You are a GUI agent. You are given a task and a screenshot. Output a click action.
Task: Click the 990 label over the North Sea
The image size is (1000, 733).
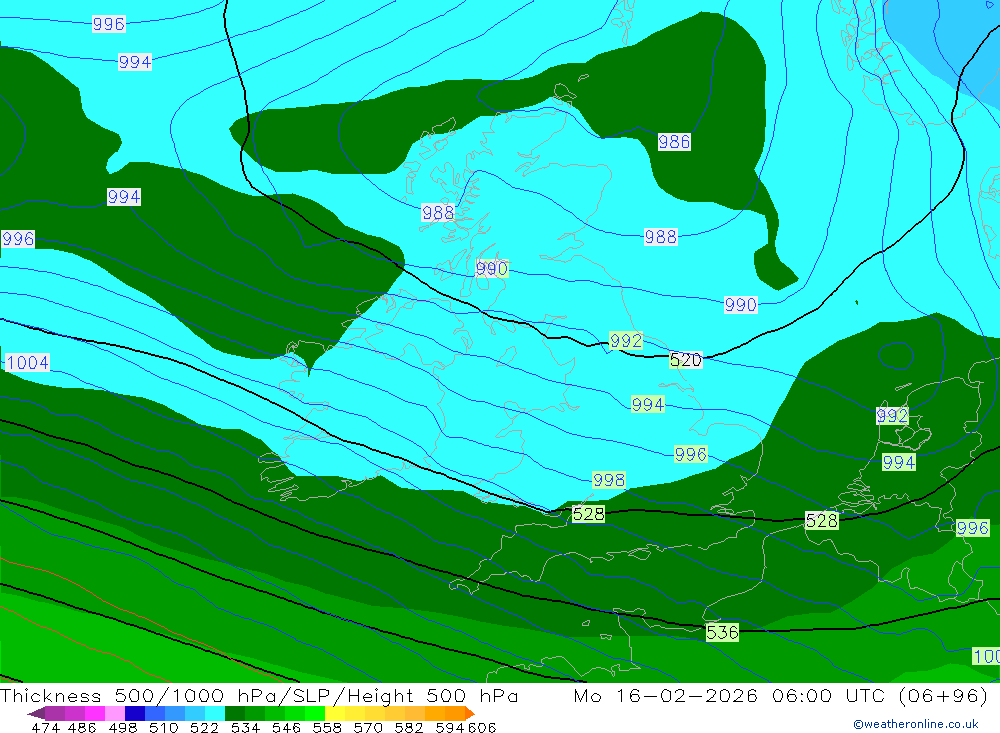tap(740, 304)
